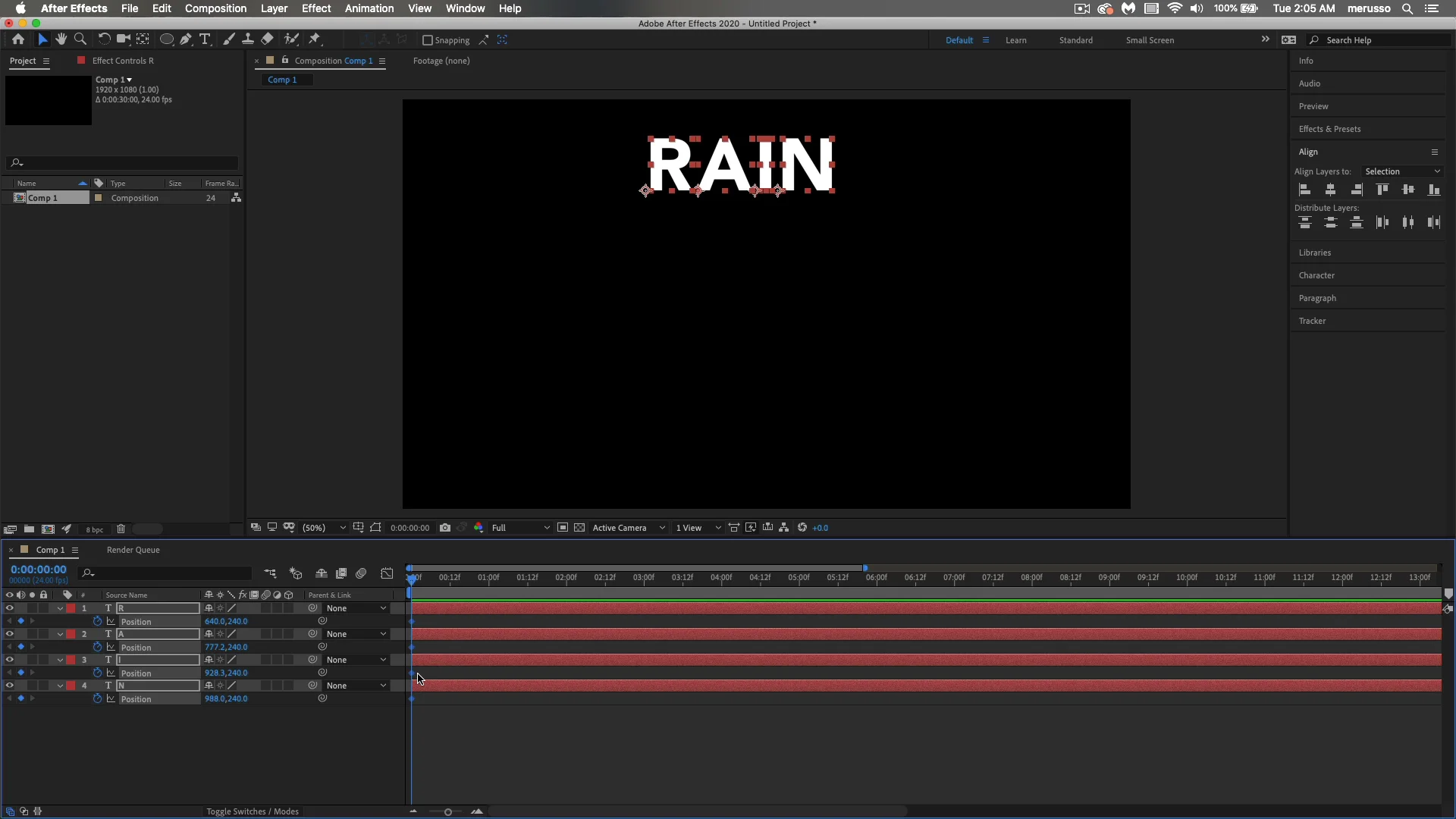
Task: Open the magnification 50% dropdown
Action: [x=324, y=528]
